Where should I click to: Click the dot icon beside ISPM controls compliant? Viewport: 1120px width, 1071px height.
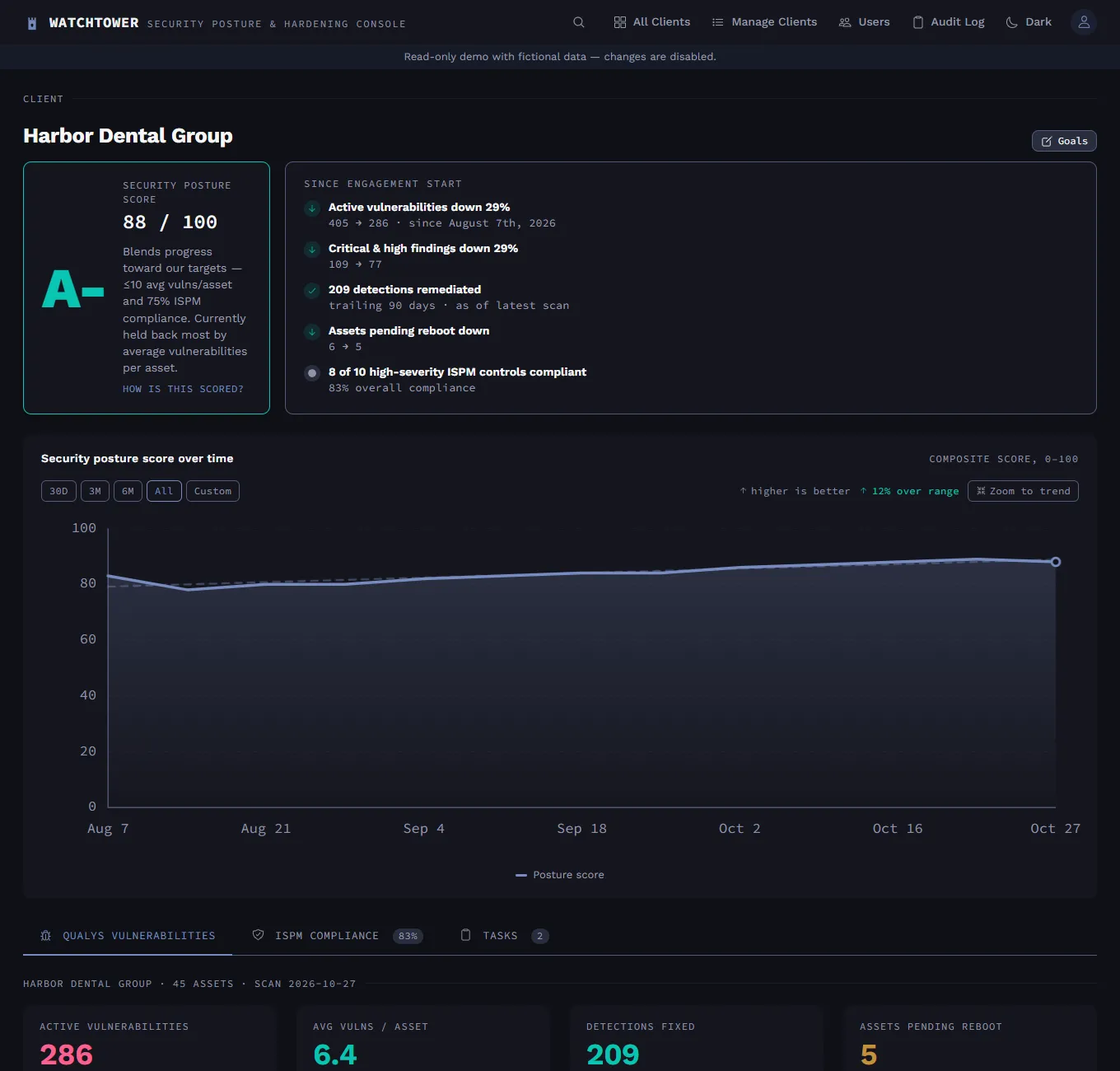pyautogui.click(x=312, y=373)
